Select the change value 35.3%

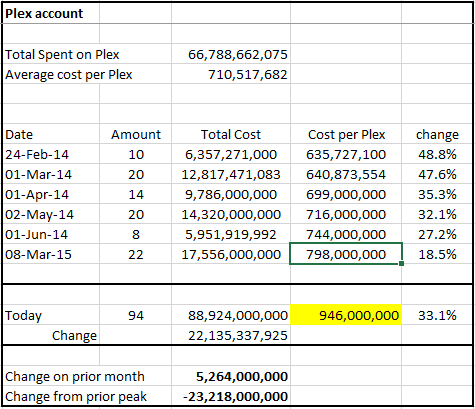coord(437,194)
